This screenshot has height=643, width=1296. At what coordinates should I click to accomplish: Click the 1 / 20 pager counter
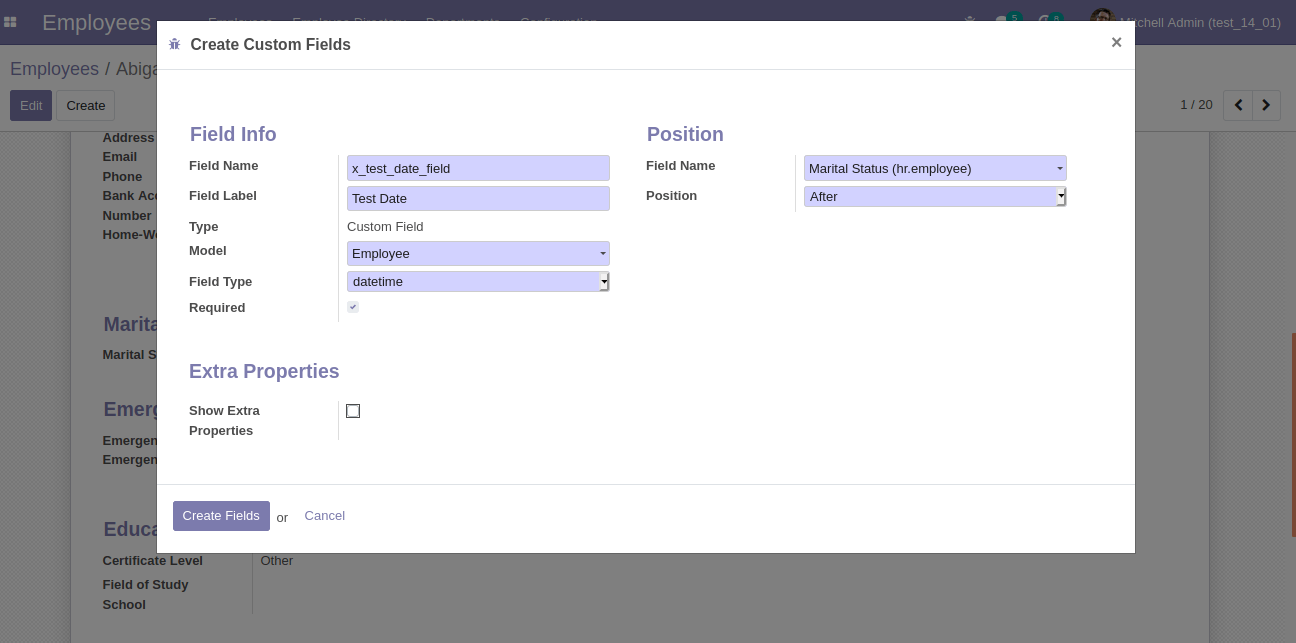click(x=1196, y=105)
